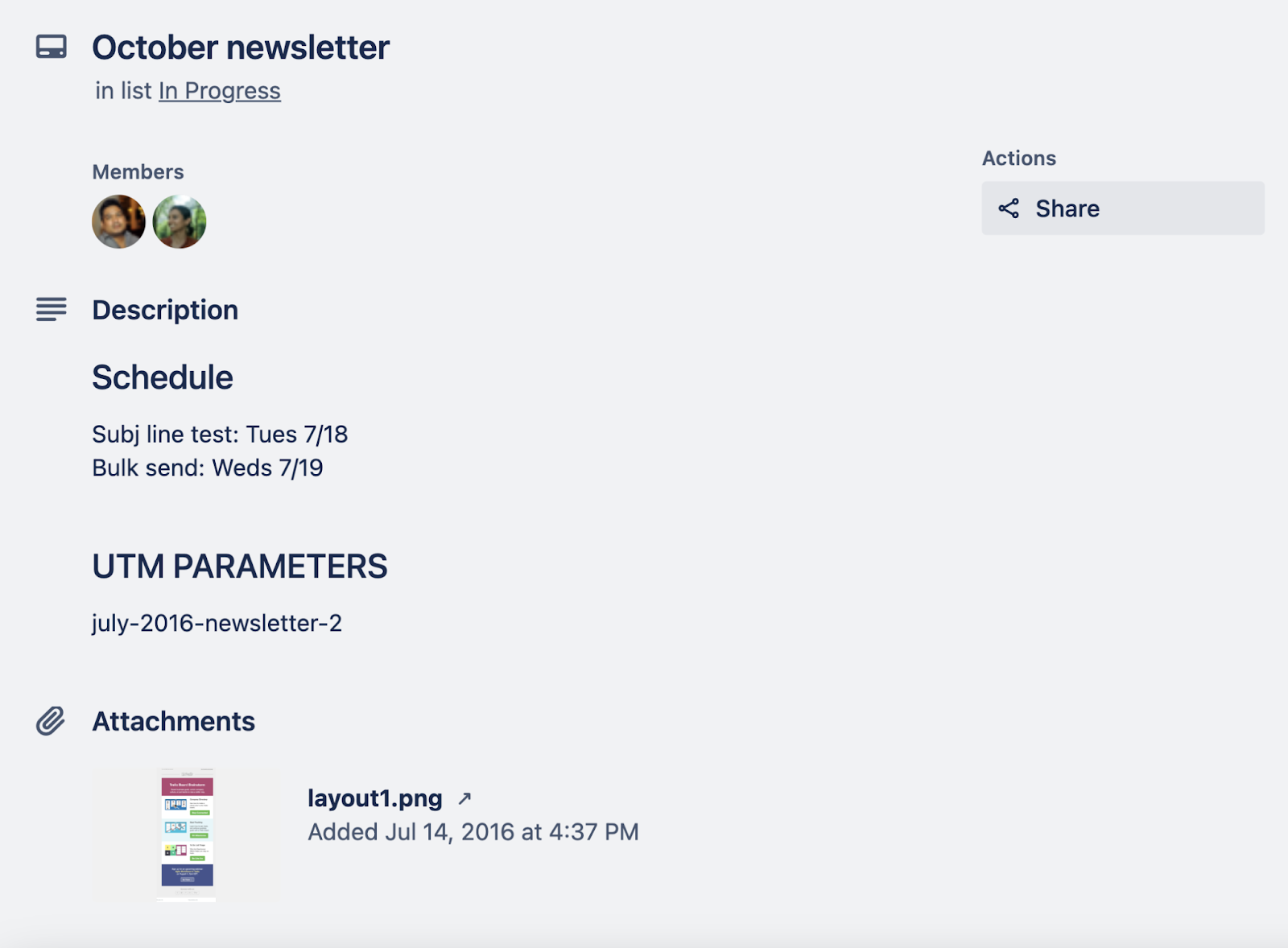Click the Added Jul 14 2016 timestamp
The width and height of the screenshot is (1288, 948).
tap(473, 831)
